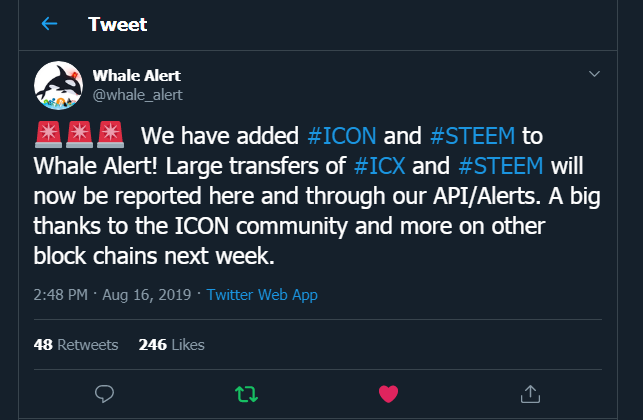
Task: Open the second #STEEM hashtag on line two
Action: 501,164
